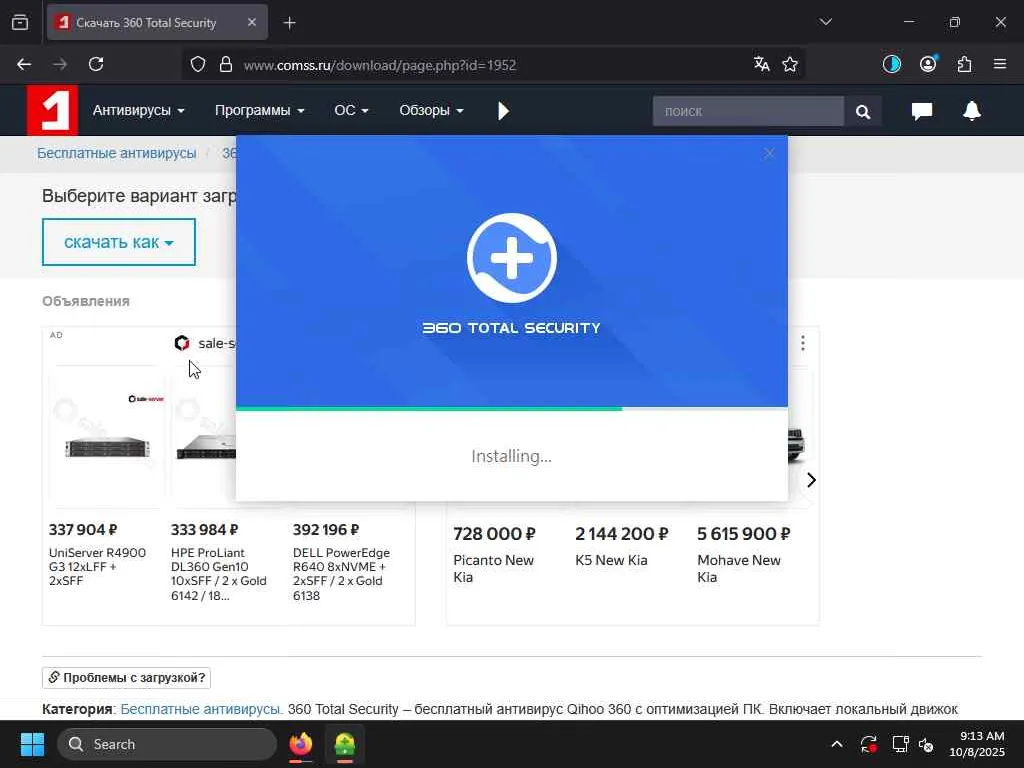Advance the Kia ad carousel arrow
The width and height of the screenshot is (1024, 768).
[x=811, y=480]
